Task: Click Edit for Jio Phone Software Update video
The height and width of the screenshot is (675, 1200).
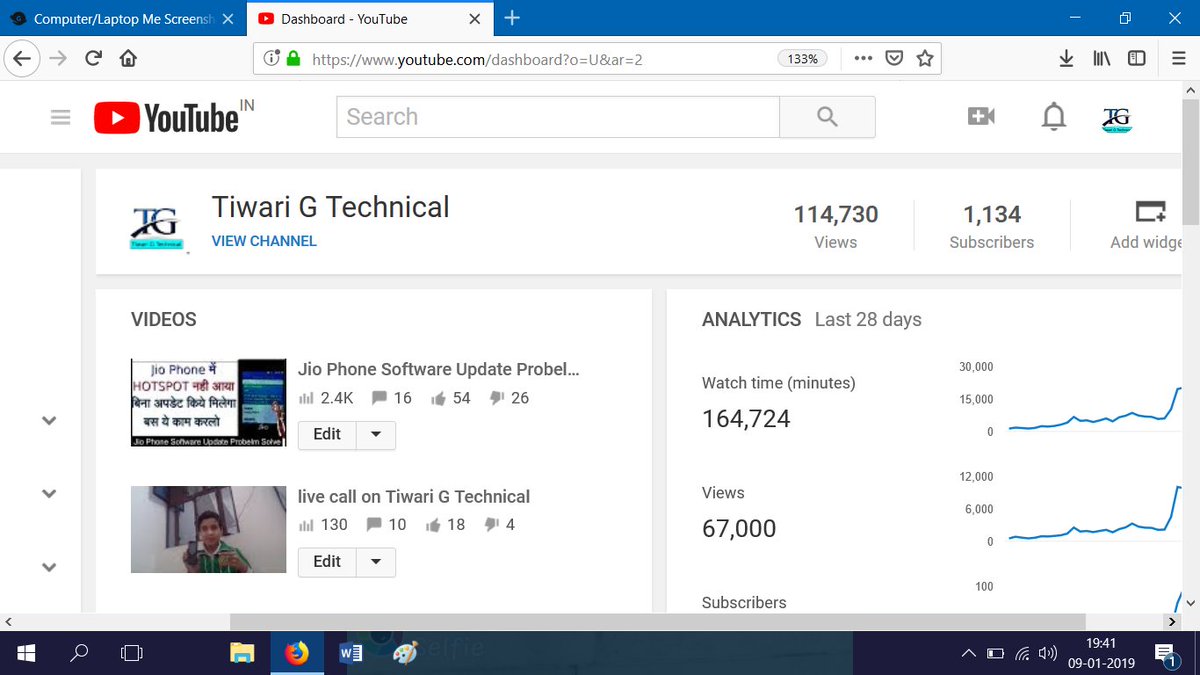Action: (x=327, y=434)
